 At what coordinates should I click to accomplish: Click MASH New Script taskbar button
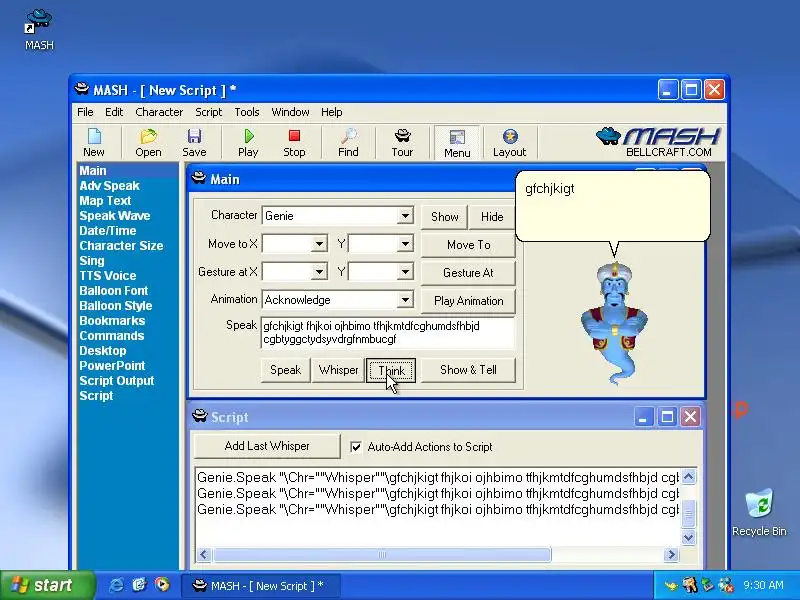pyautogui.click(x=261, y=586)
